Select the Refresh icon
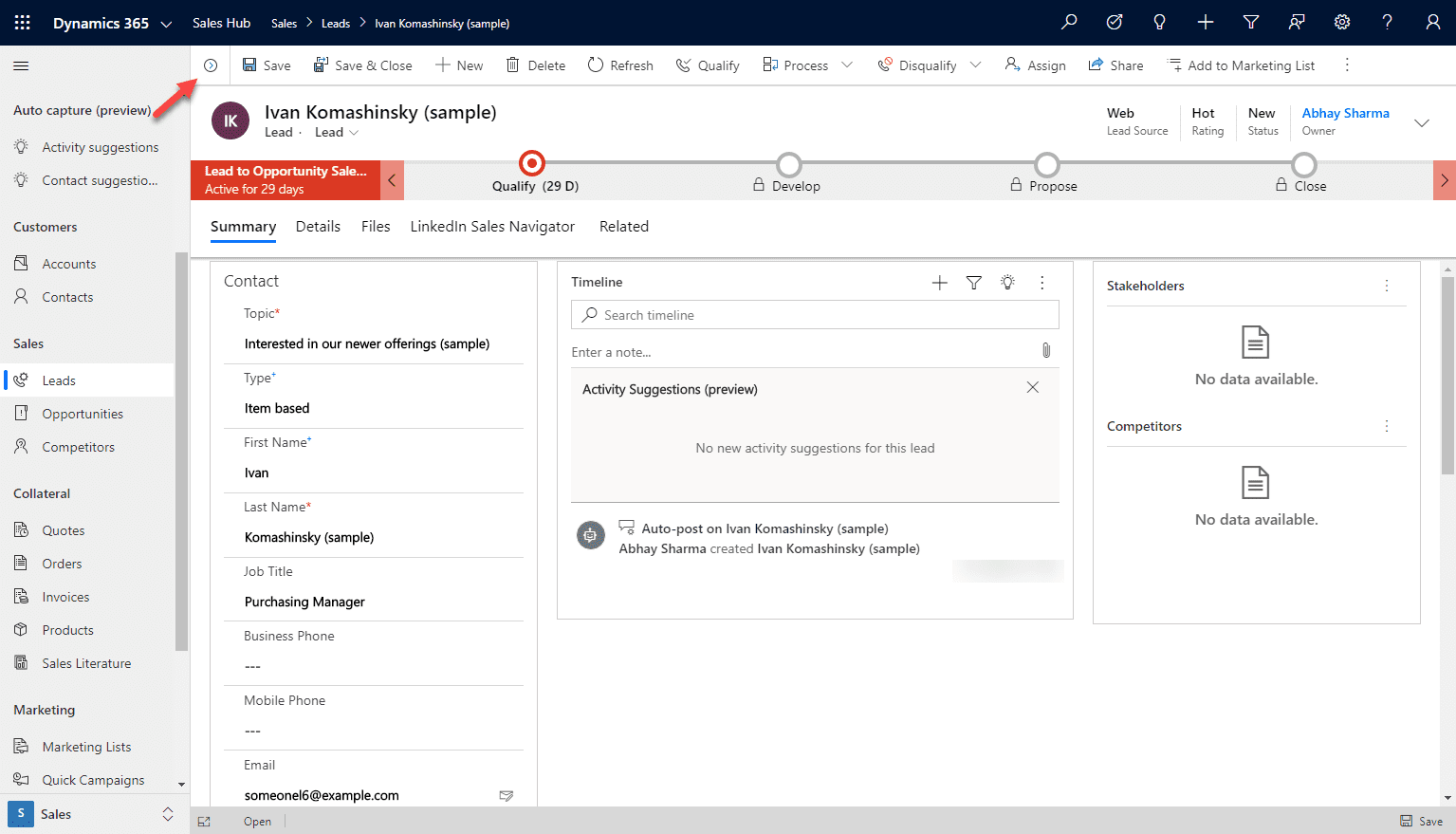 [x=620, y=65]
